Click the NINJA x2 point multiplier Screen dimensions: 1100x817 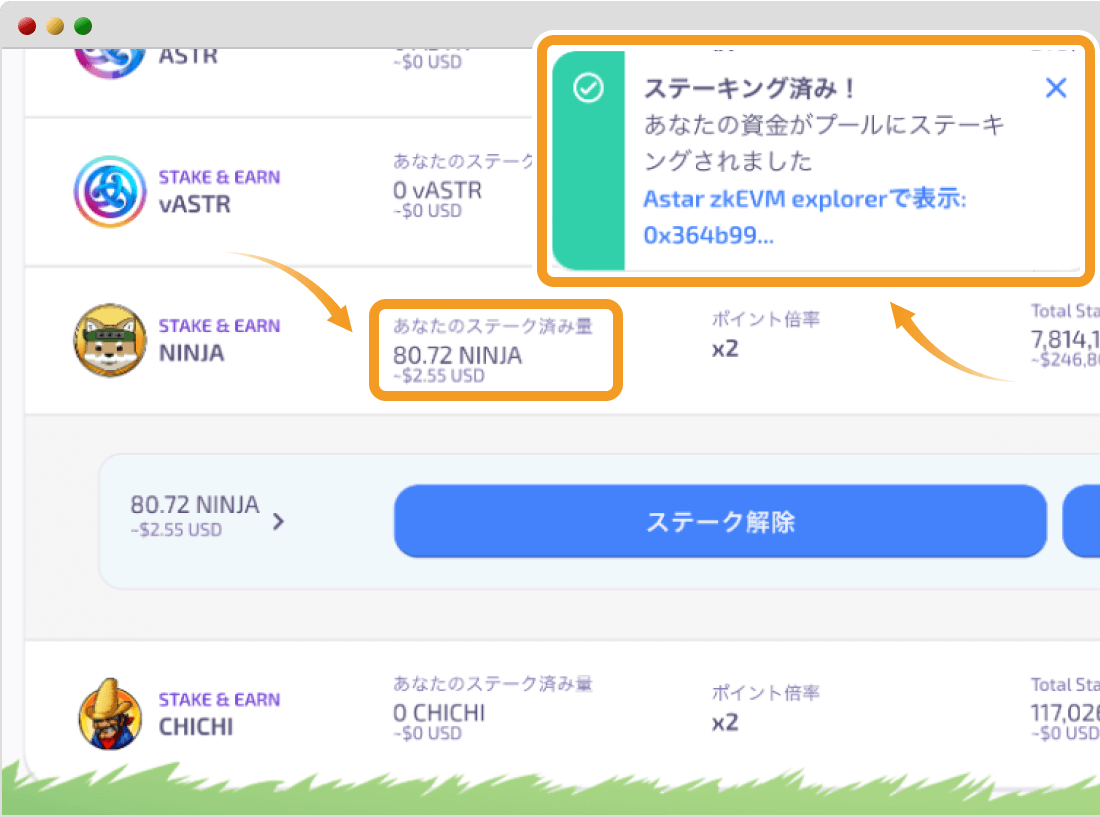(725, 349)
